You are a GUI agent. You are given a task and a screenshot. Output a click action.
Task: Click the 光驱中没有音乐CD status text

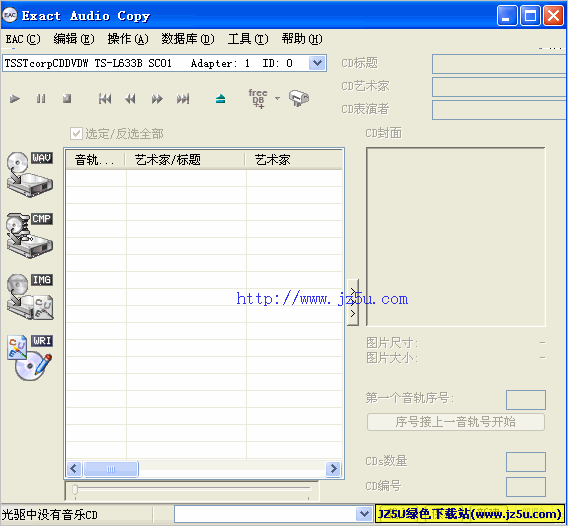pyautogui.click(x=50, y=514)
